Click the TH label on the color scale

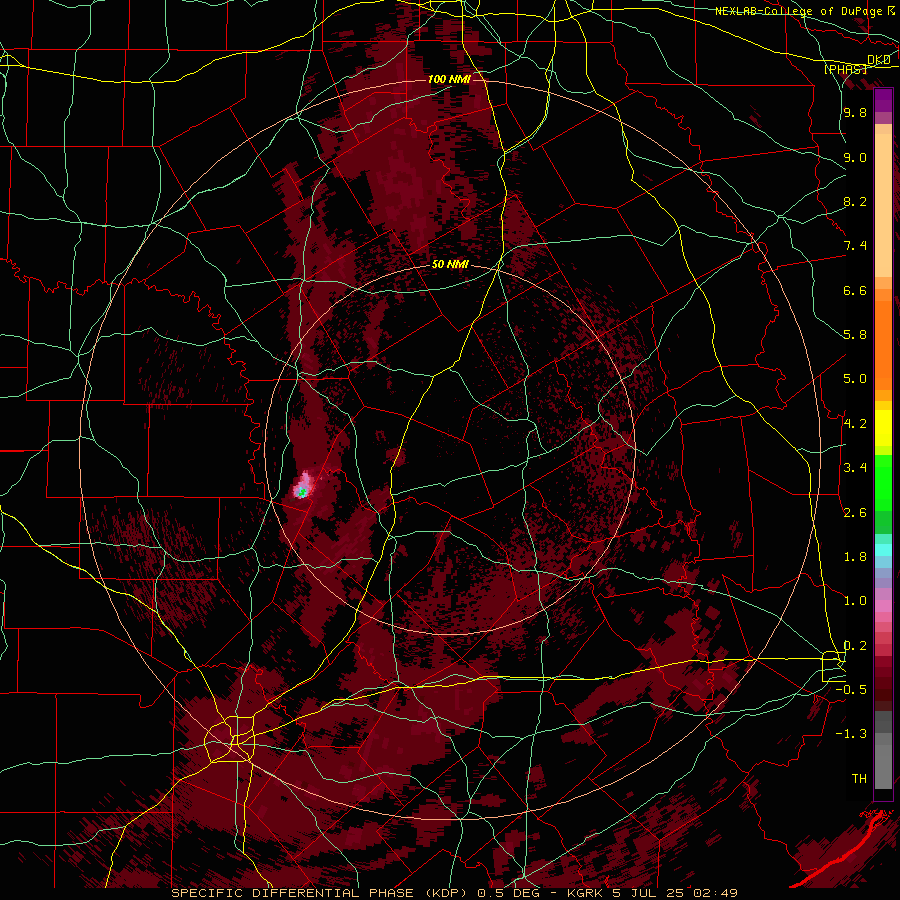tap(859, 779)
